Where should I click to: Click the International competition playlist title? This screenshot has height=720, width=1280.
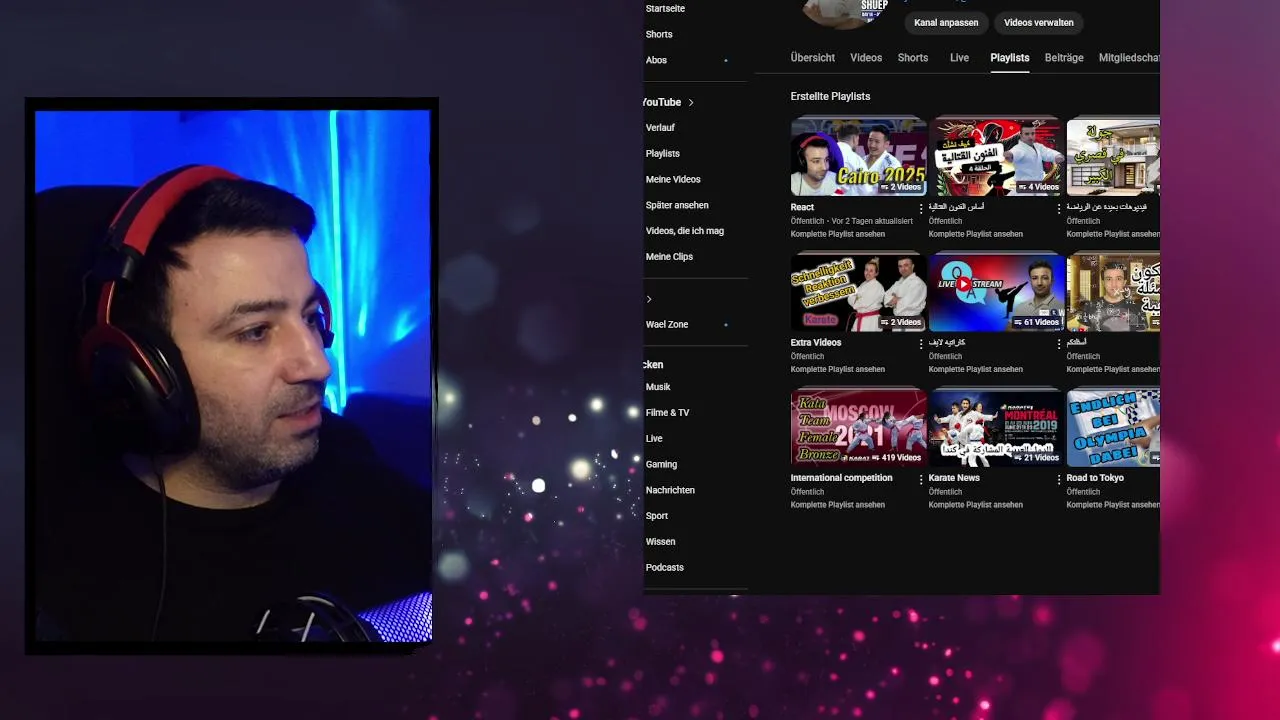(841, 478)
